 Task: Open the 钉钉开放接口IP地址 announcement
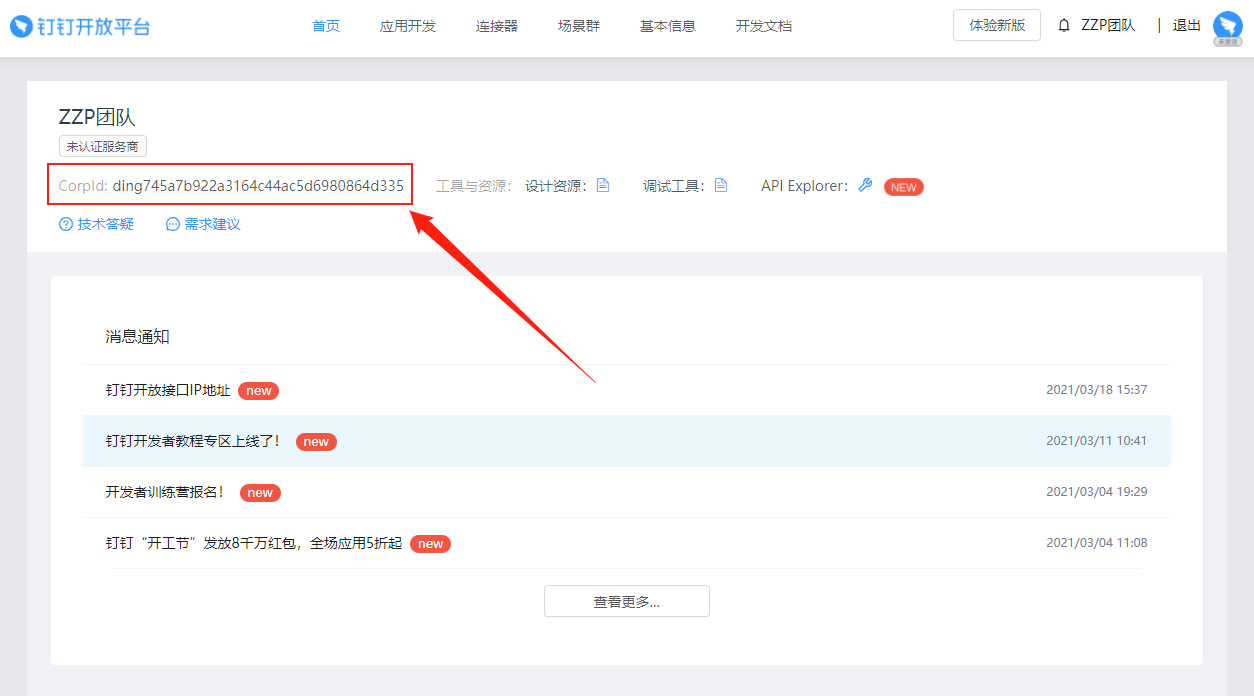click(x=168, y=390)
